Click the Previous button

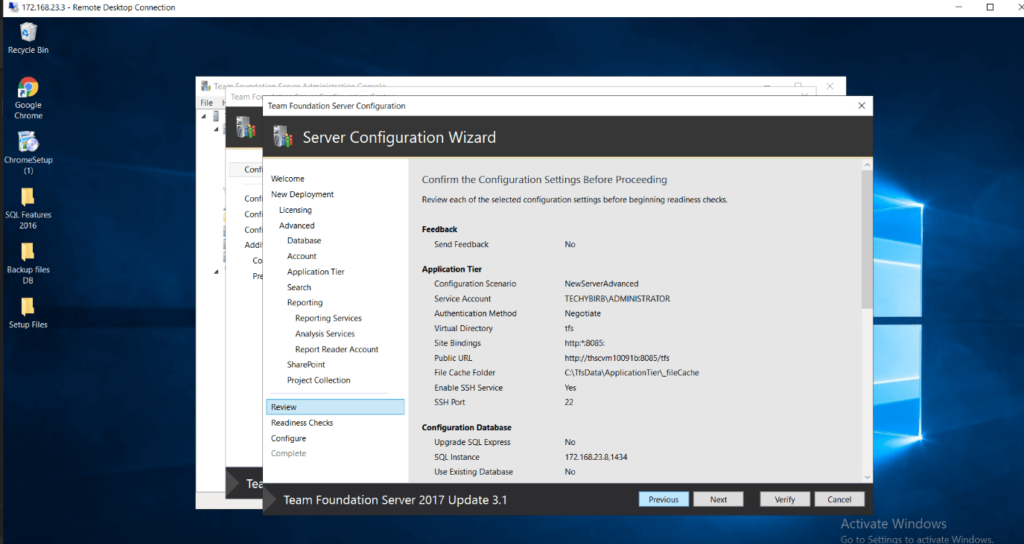pyautogui.click(x=664, y=500)
